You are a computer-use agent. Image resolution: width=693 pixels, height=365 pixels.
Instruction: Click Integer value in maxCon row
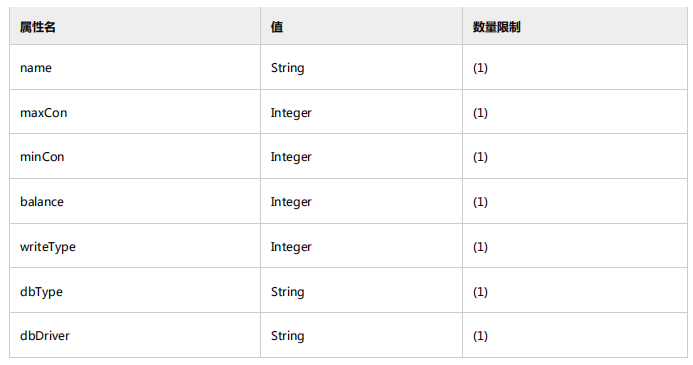(291, 113)
